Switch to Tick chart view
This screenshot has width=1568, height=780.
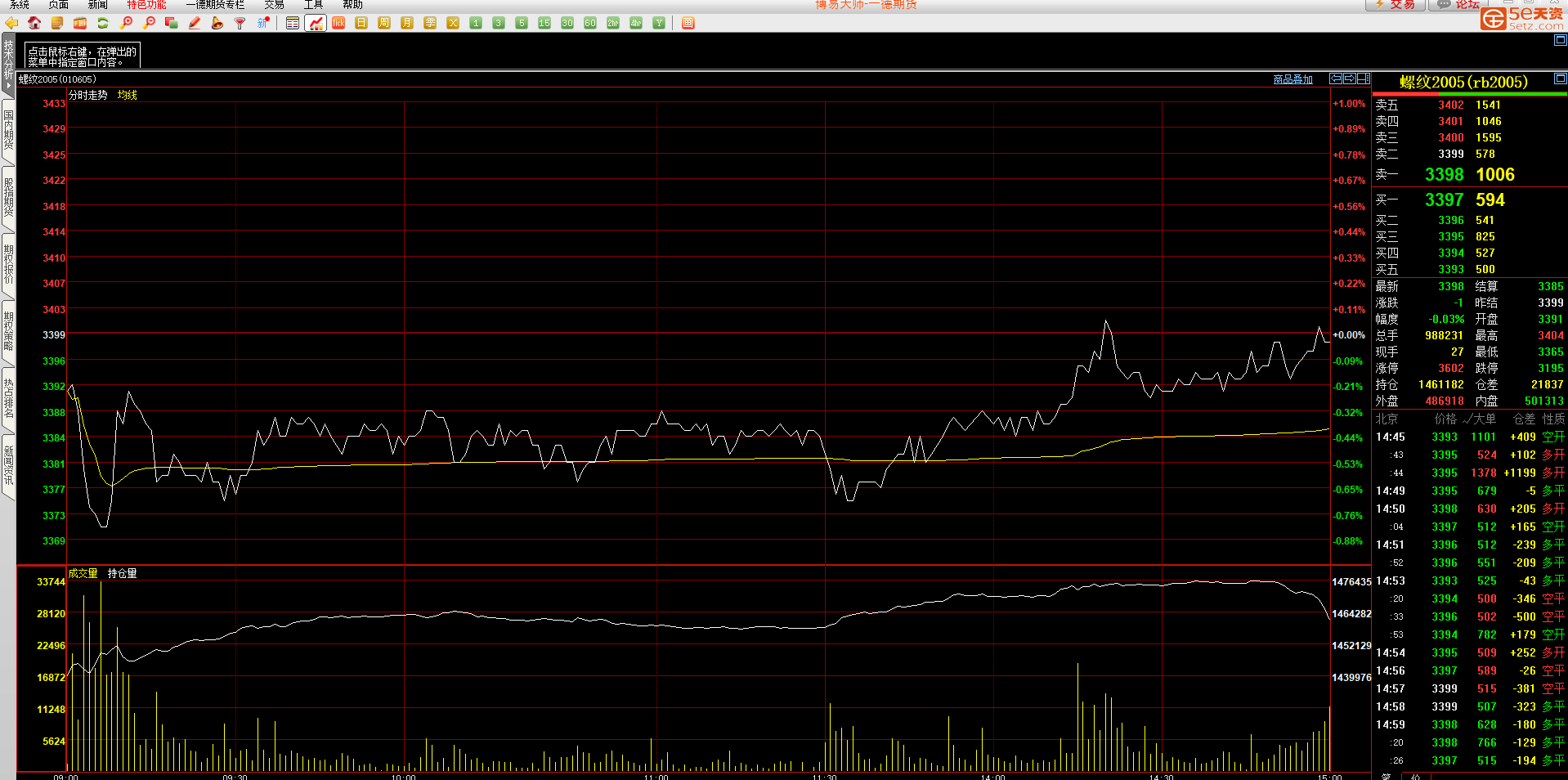[338, 23]
